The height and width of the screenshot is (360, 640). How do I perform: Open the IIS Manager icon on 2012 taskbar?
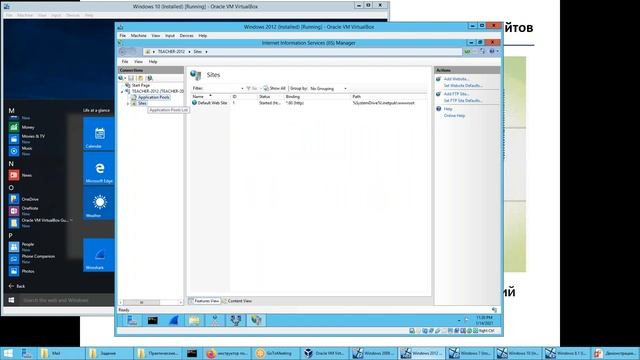256,320
